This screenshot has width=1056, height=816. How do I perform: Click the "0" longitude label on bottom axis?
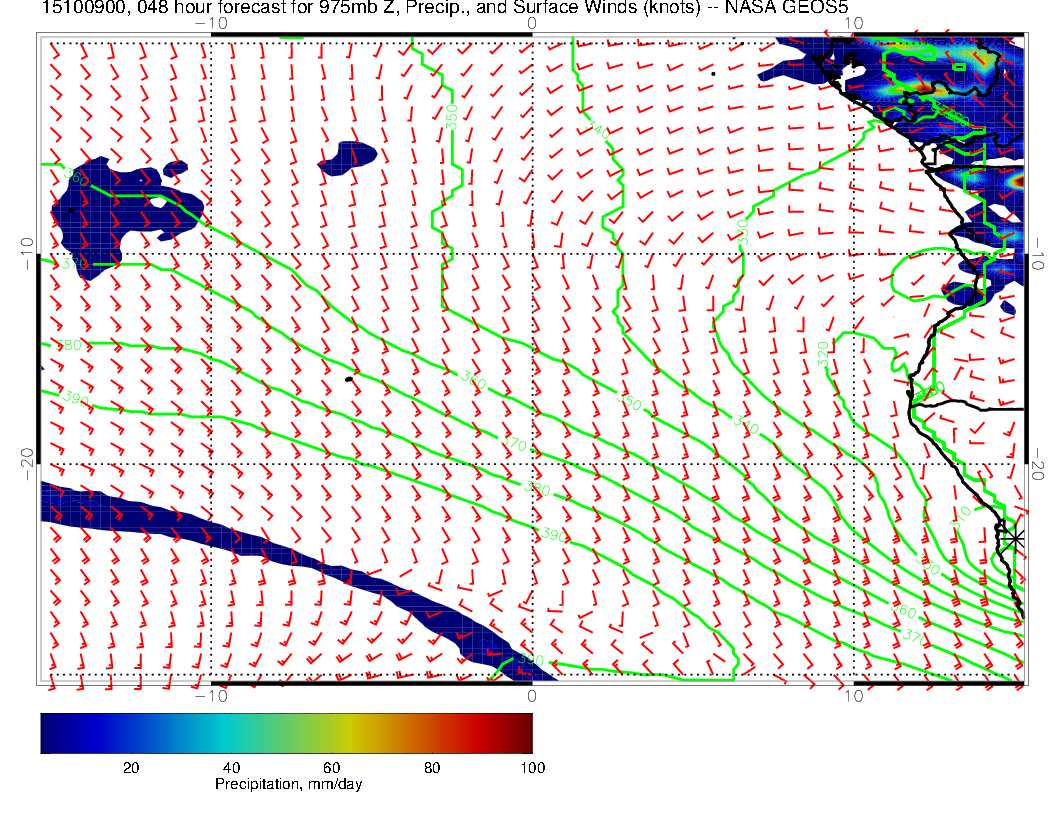531,696
